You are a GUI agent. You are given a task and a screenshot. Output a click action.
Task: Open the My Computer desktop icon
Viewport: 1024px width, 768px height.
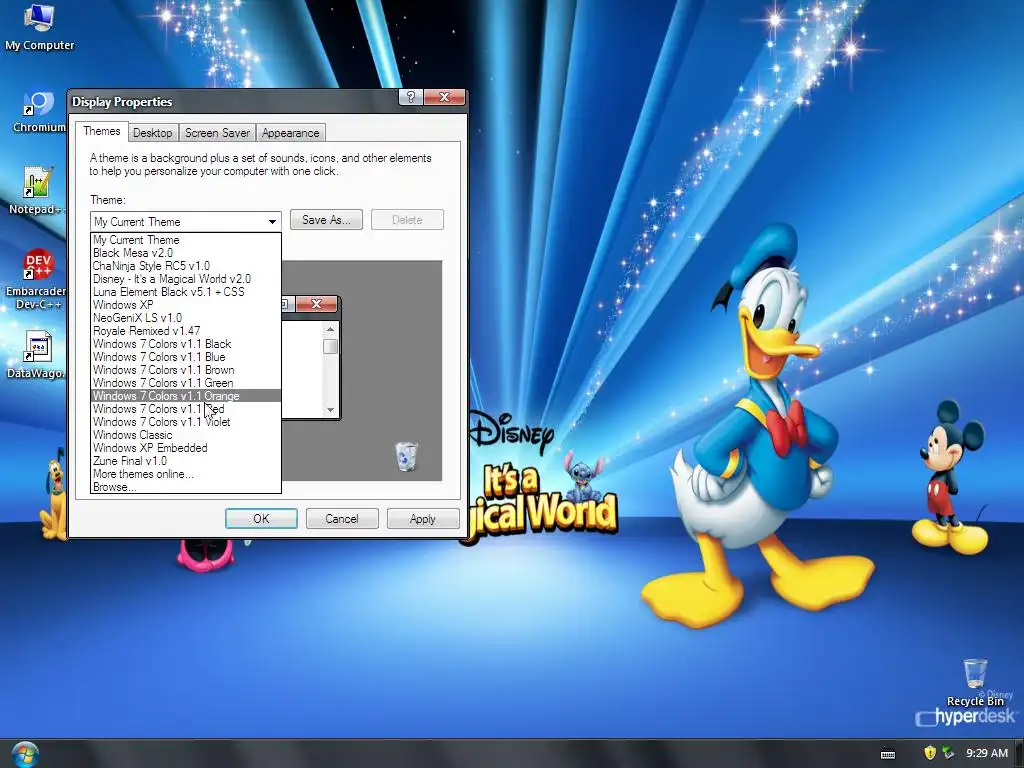point(39,27)
